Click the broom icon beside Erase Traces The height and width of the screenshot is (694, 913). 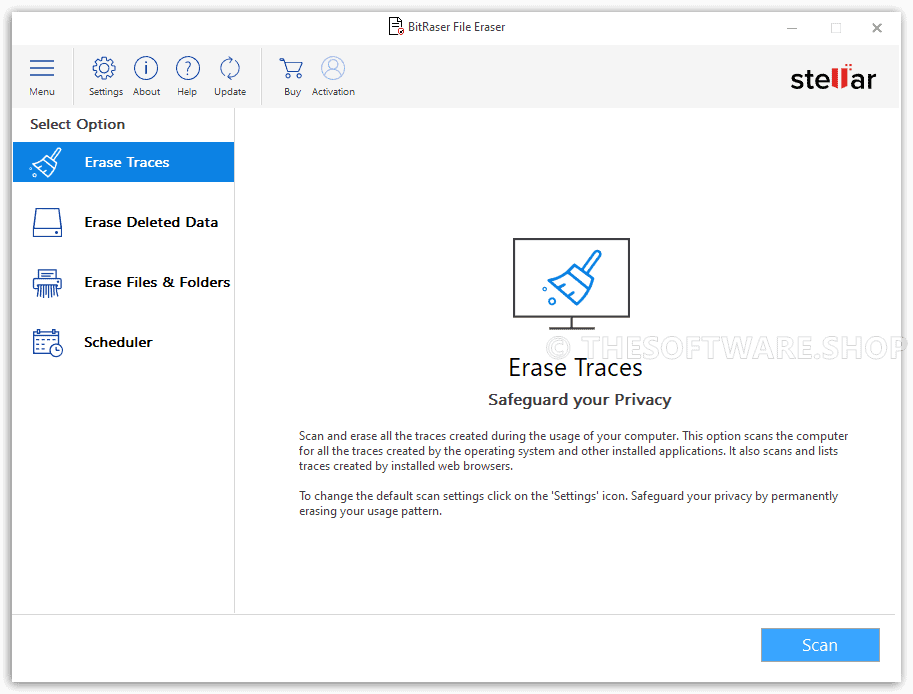pyautogui.click(x=46, y=162)
